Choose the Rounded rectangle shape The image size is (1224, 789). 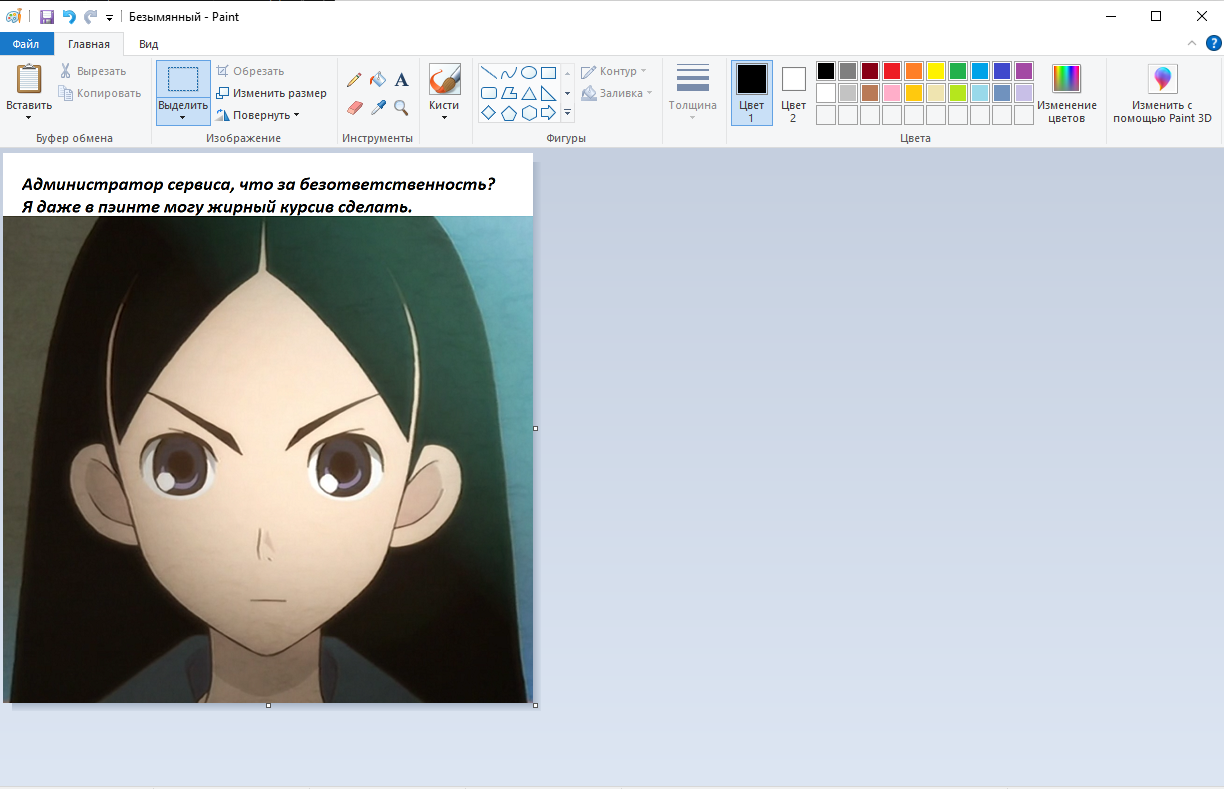coord(489,93)
